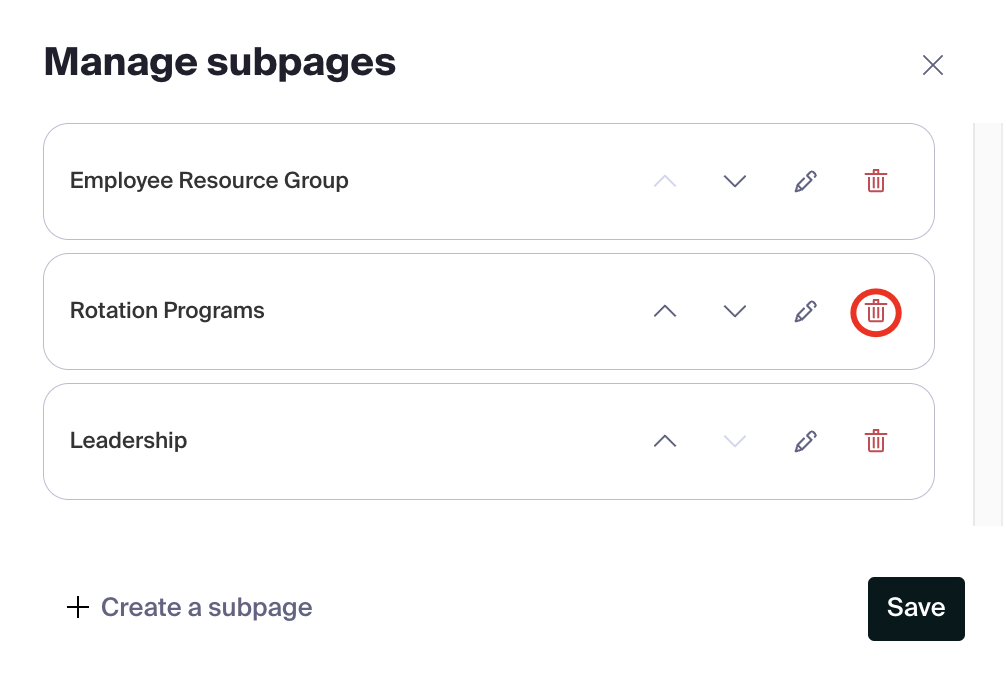This screenshot has width=1006, height=682.
Task: Click the plus icon beside Create a subpage
Action: click(78, 608)
